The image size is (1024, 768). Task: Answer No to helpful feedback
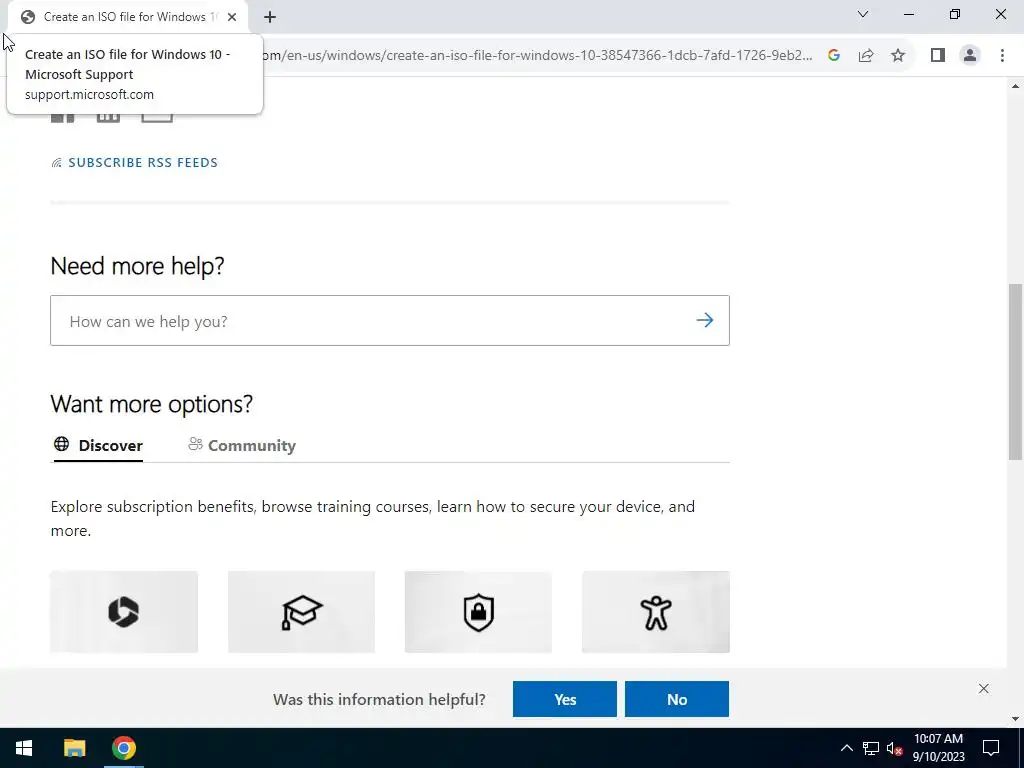[x=677, y=699]
